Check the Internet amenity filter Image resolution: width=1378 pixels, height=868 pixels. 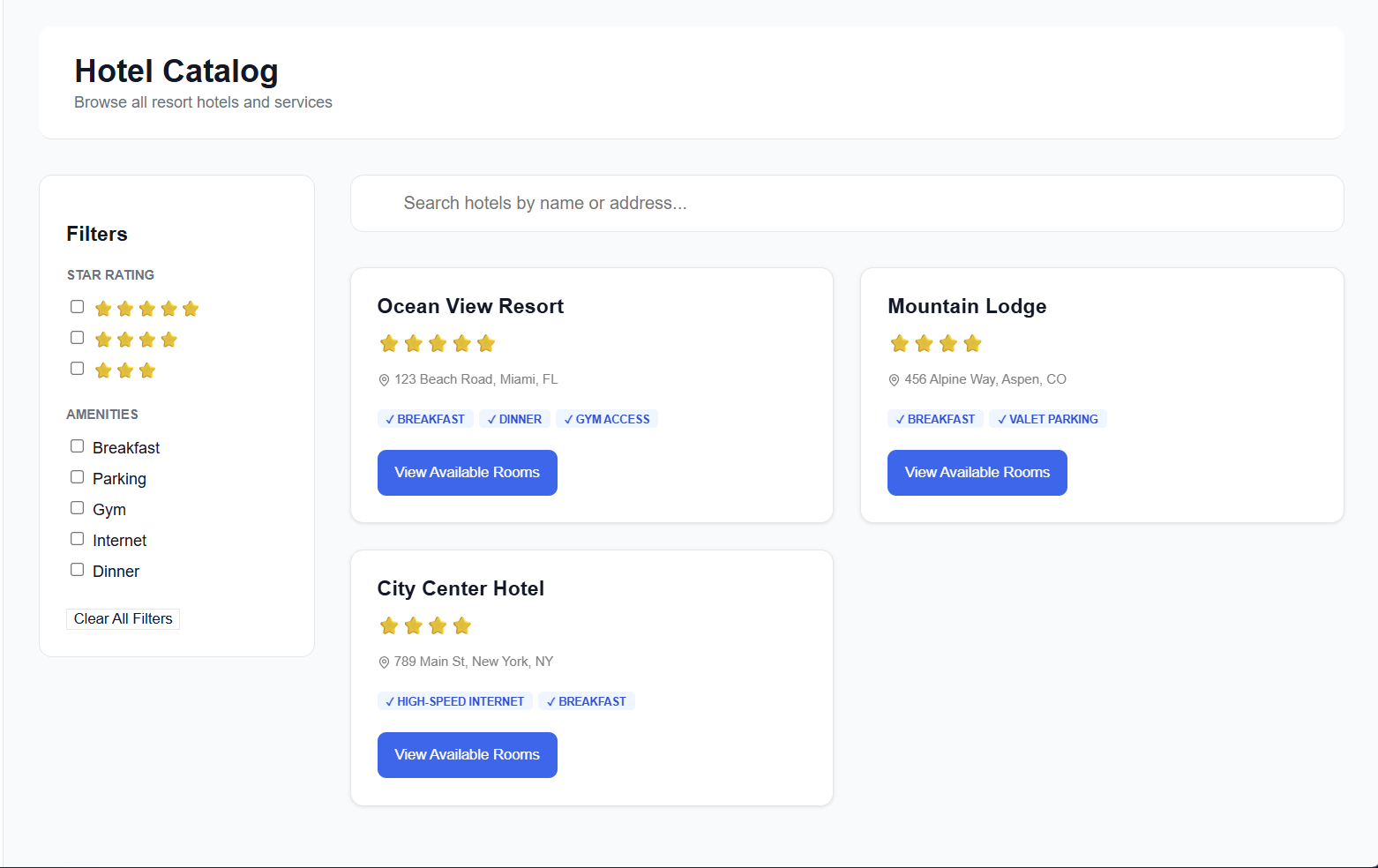(x=78, y=539)
